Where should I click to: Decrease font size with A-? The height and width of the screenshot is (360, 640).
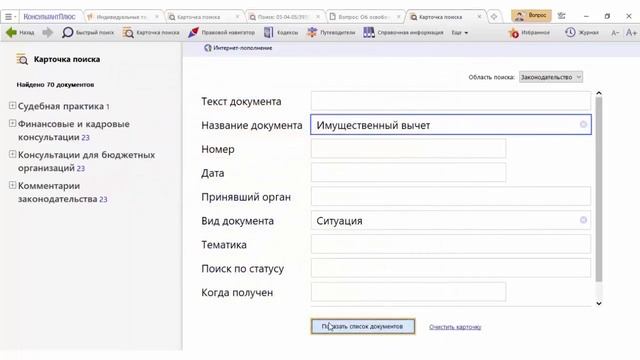coord(615,33)
